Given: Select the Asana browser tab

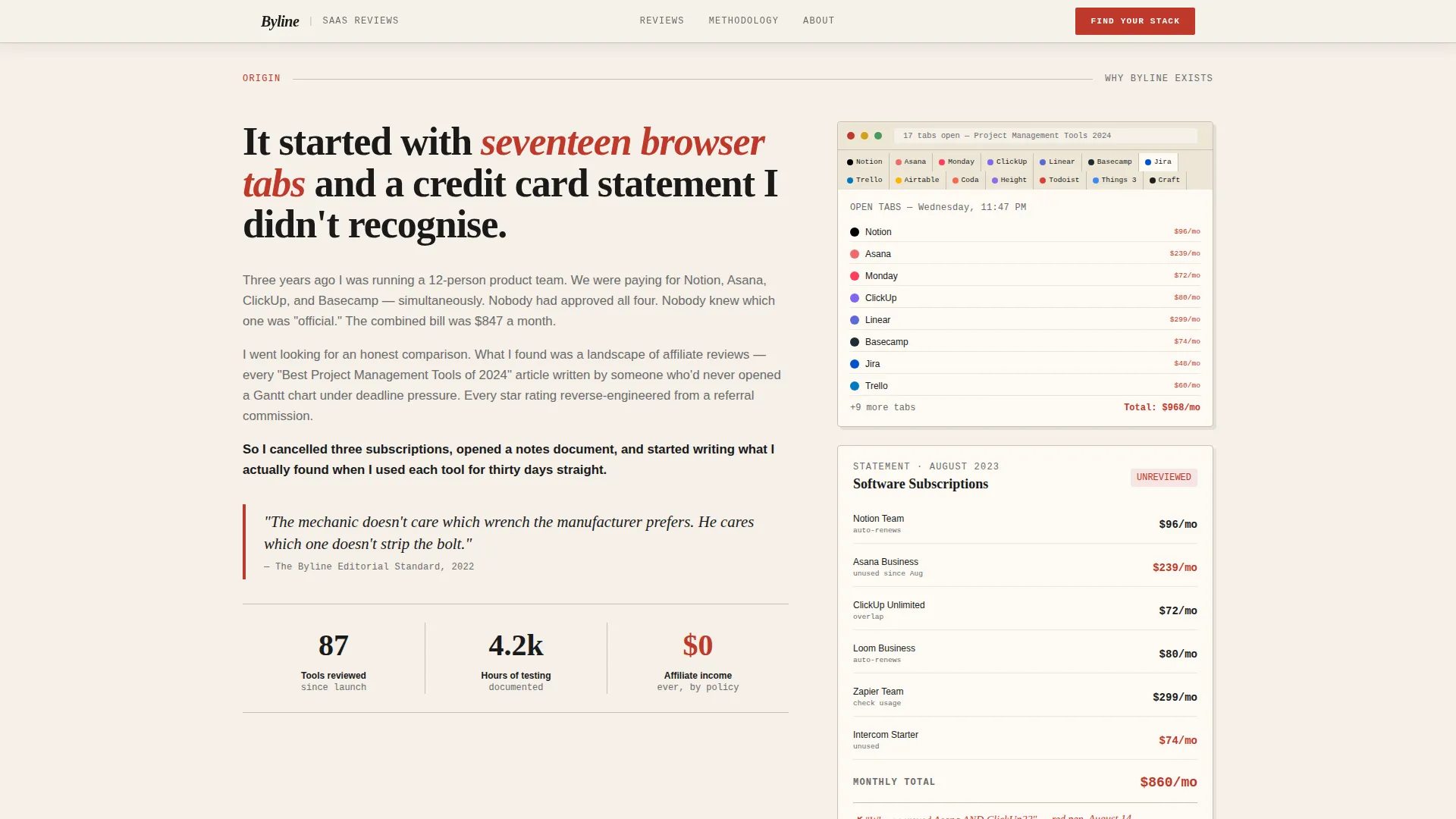Looking at the screenshot, I should [x=911, y=162].
